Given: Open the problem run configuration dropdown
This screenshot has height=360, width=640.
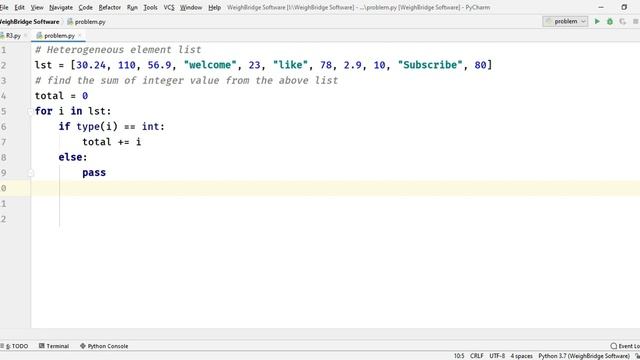Looking at the screenshot, I should [x=565, y=21].
